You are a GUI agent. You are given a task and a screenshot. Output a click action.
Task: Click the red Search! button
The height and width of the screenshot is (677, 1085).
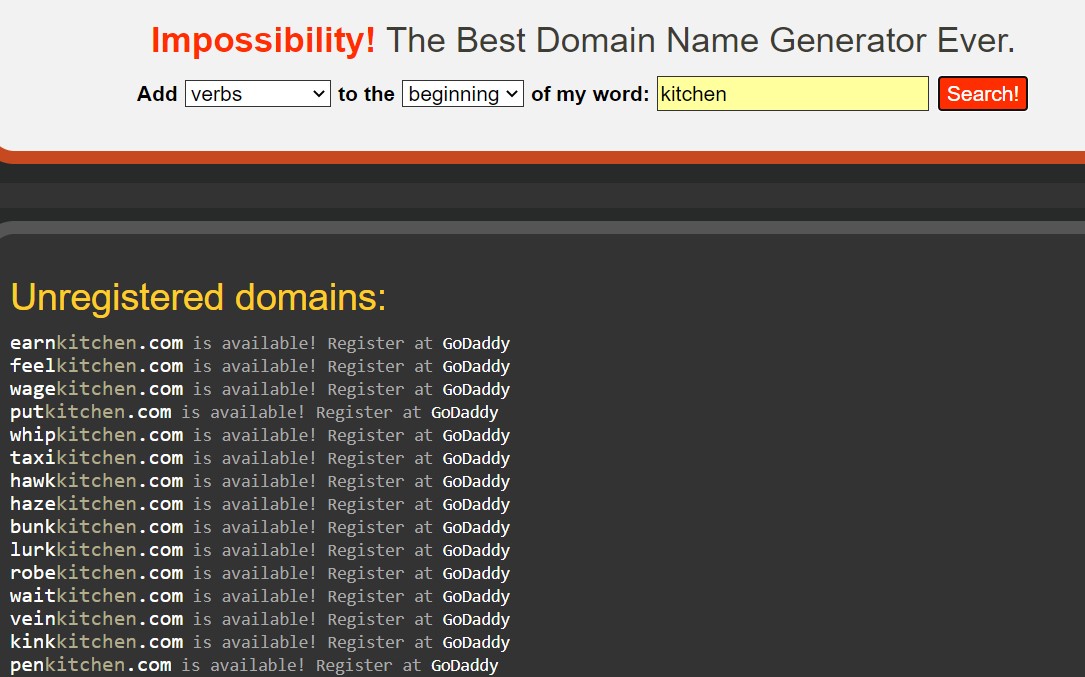point(983,93)
